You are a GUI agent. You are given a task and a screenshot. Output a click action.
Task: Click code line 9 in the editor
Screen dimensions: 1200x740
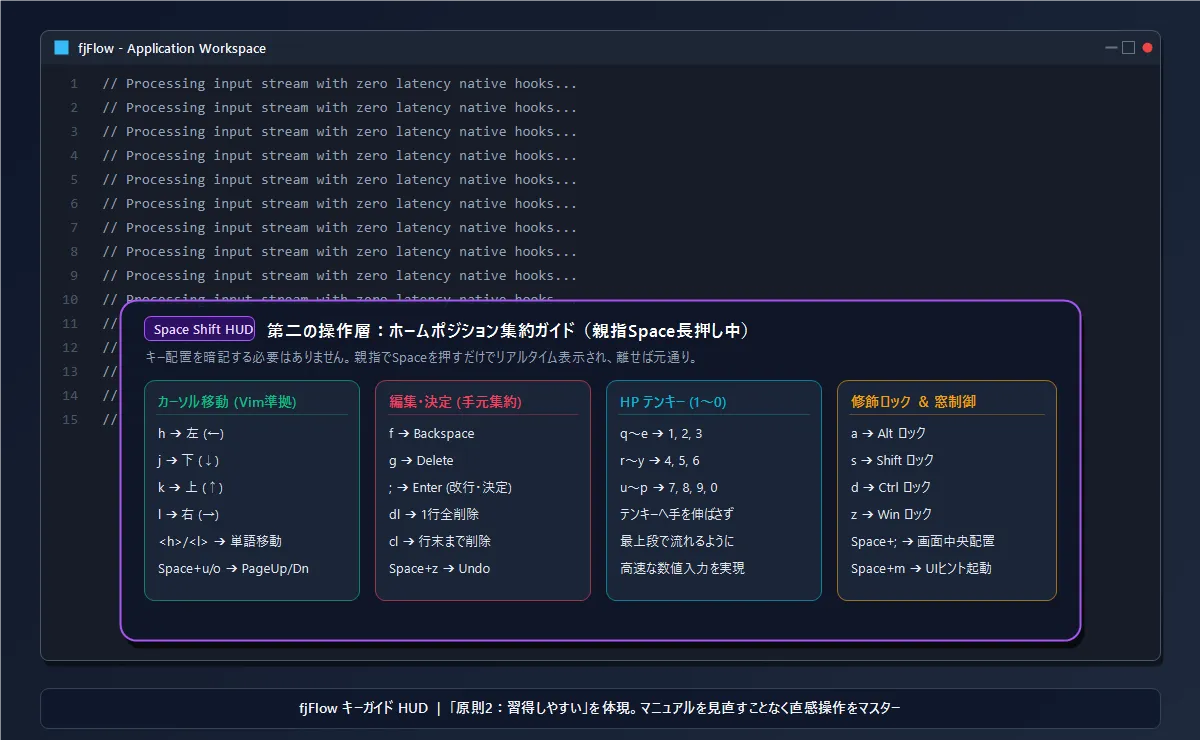pyautogui.click(x=339, y=276)
